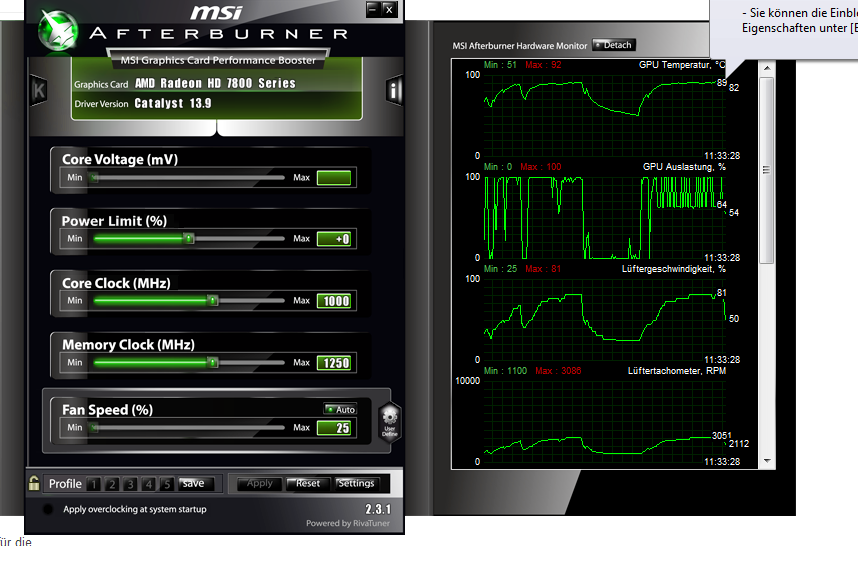Toggle Auto fan speed mode

340,409
